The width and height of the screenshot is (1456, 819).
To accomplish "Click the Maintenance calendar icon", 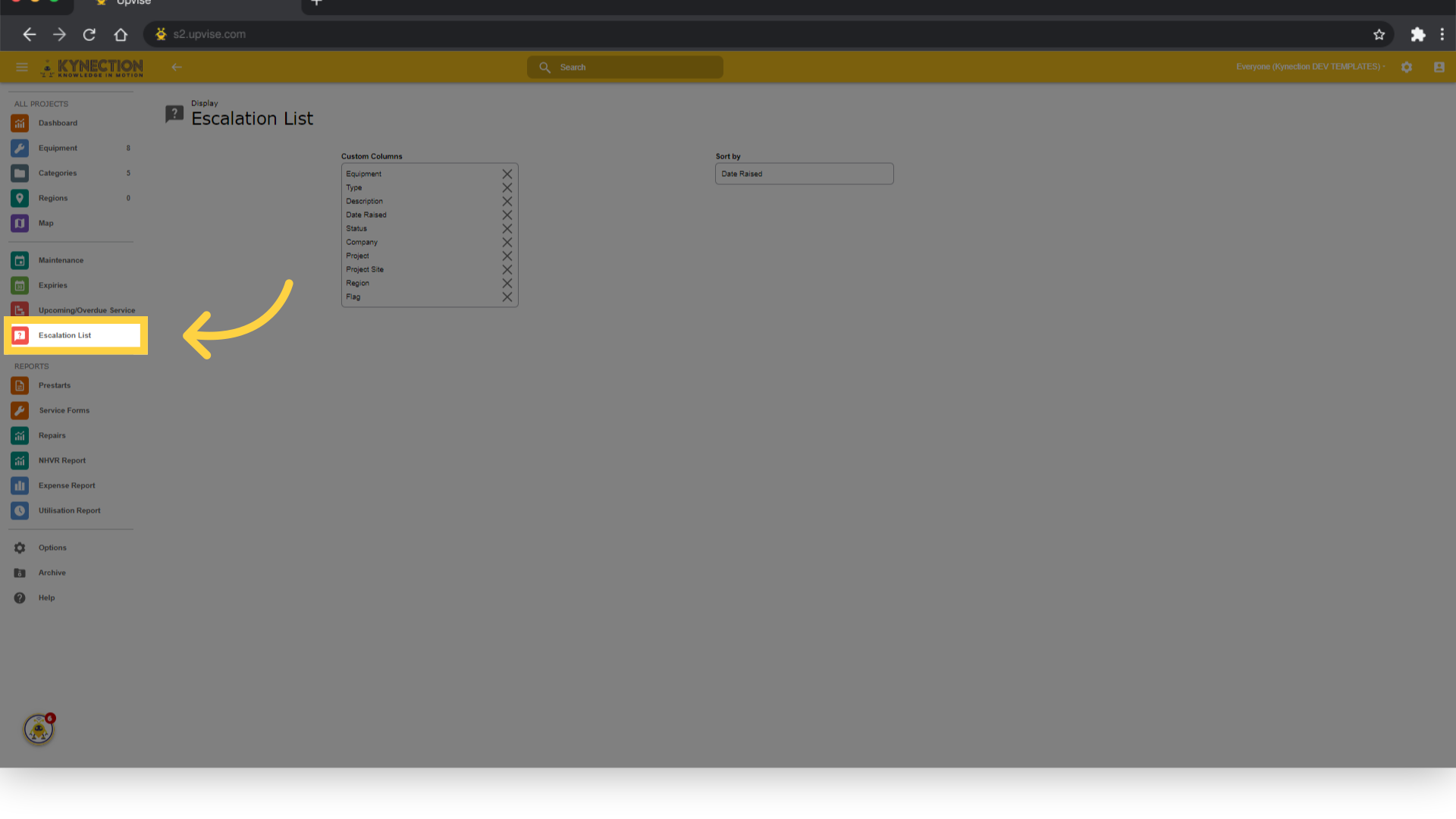I will pyautogui.click(x=20, y=260).
